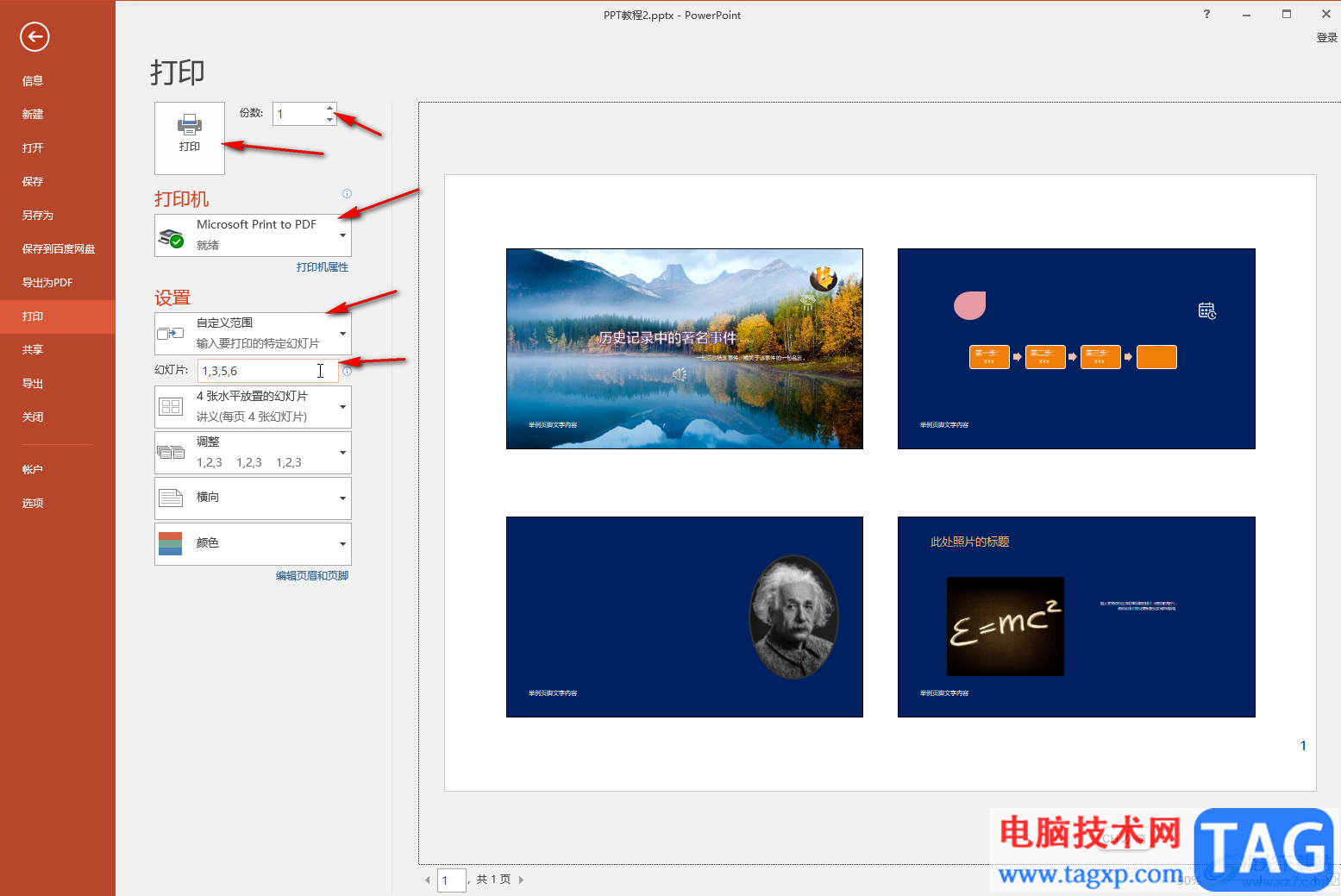The width and height of the screenshot is (1341, 896).
Task: Minimize the PowerPoint window
Action: click(1246, 15)
